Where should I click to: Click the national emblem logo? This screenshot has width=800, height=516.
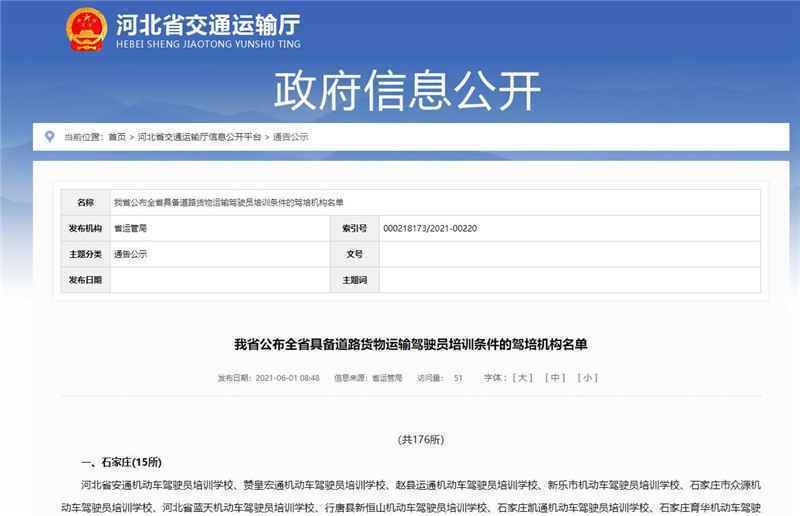point(86,29)
